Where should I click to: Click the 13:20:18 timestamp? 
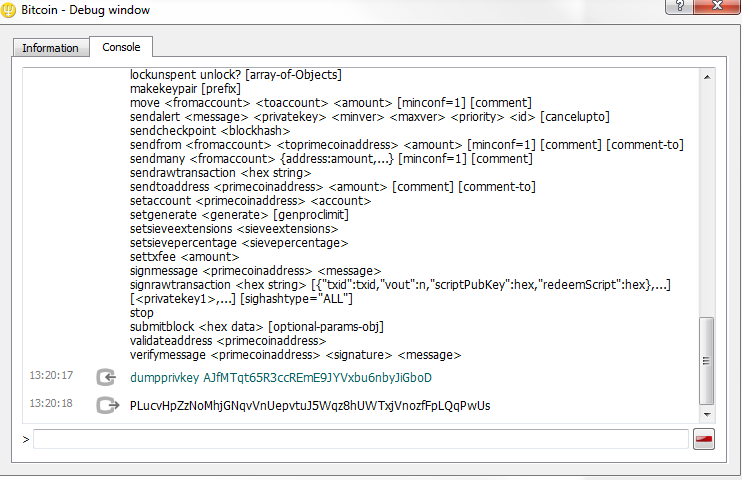[x=51, y=403]
